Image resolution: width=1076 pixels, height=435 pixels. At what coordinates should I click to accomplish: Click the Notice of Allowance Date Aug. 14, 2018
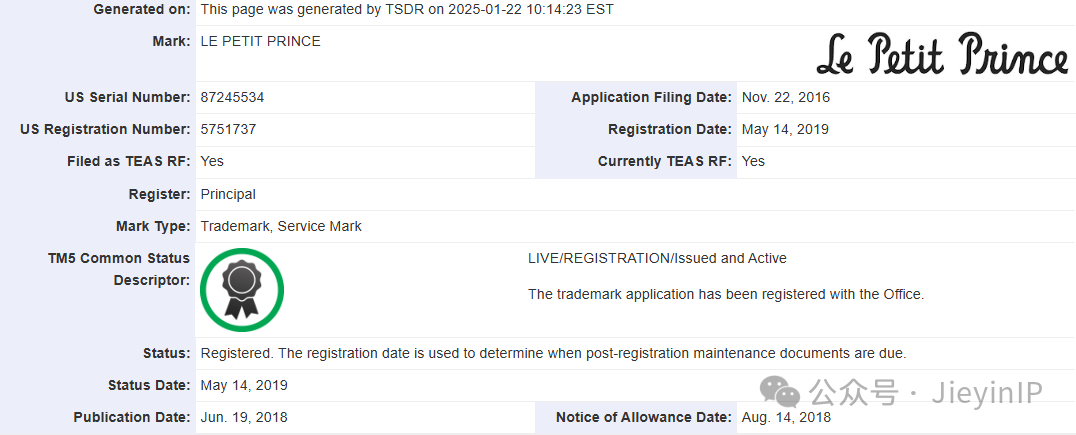[786, 417]
